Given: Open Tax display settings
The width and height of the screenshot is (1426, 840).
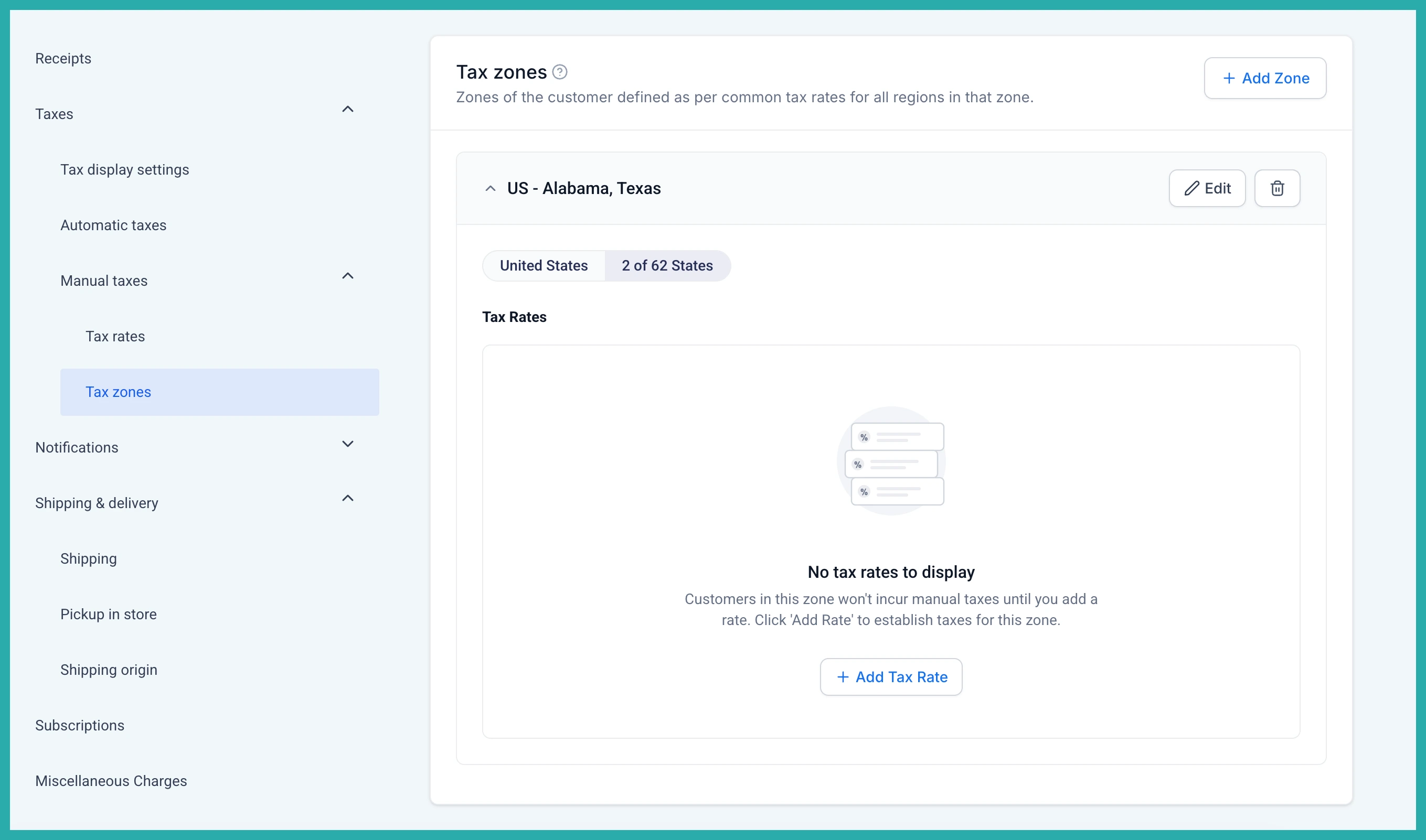Looking at the screenshot, I should tap(124, 170).
